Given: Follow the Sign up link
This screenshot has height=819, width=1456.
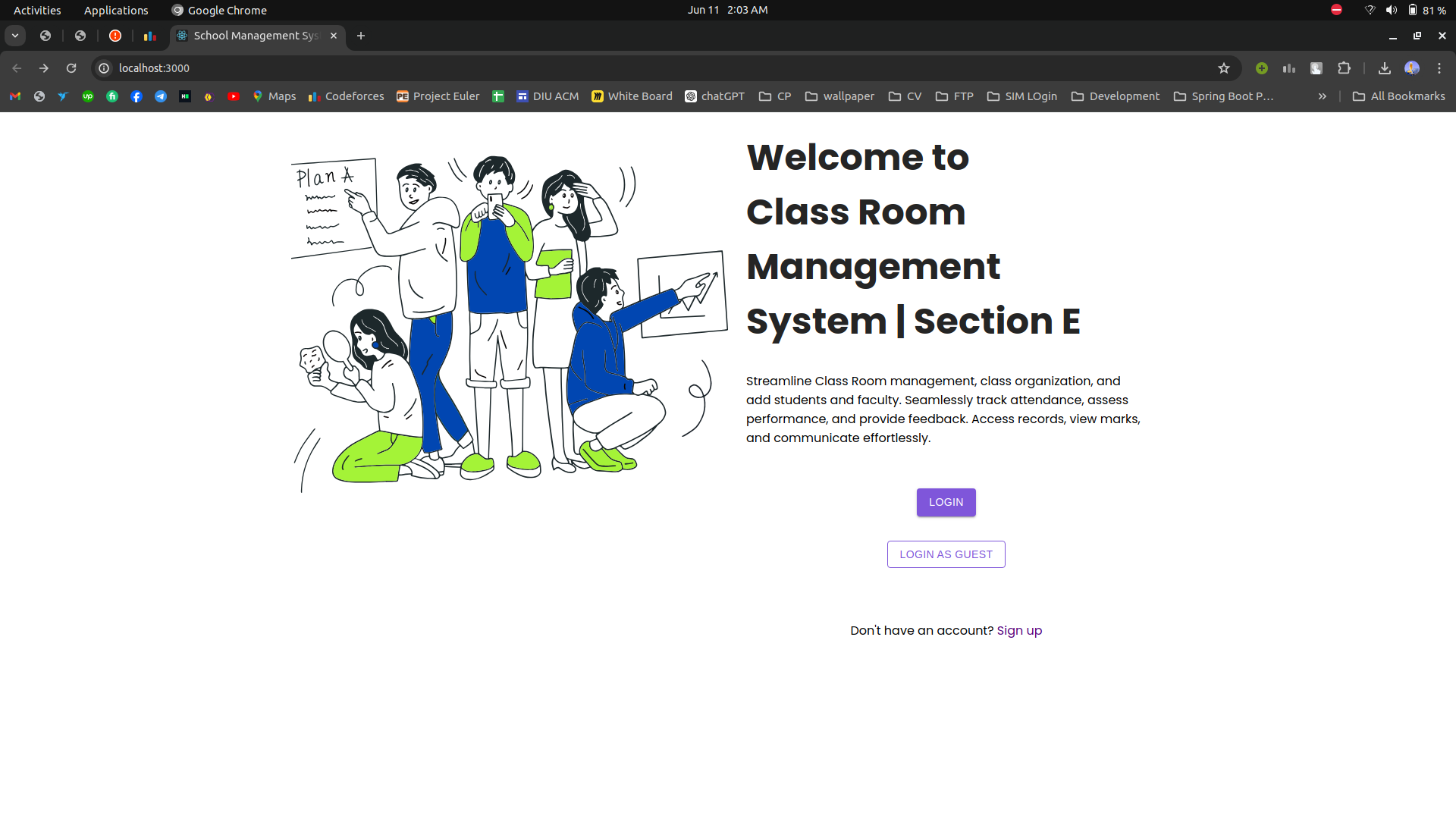Looking at the screenshot, I should tap(1018, 630).
